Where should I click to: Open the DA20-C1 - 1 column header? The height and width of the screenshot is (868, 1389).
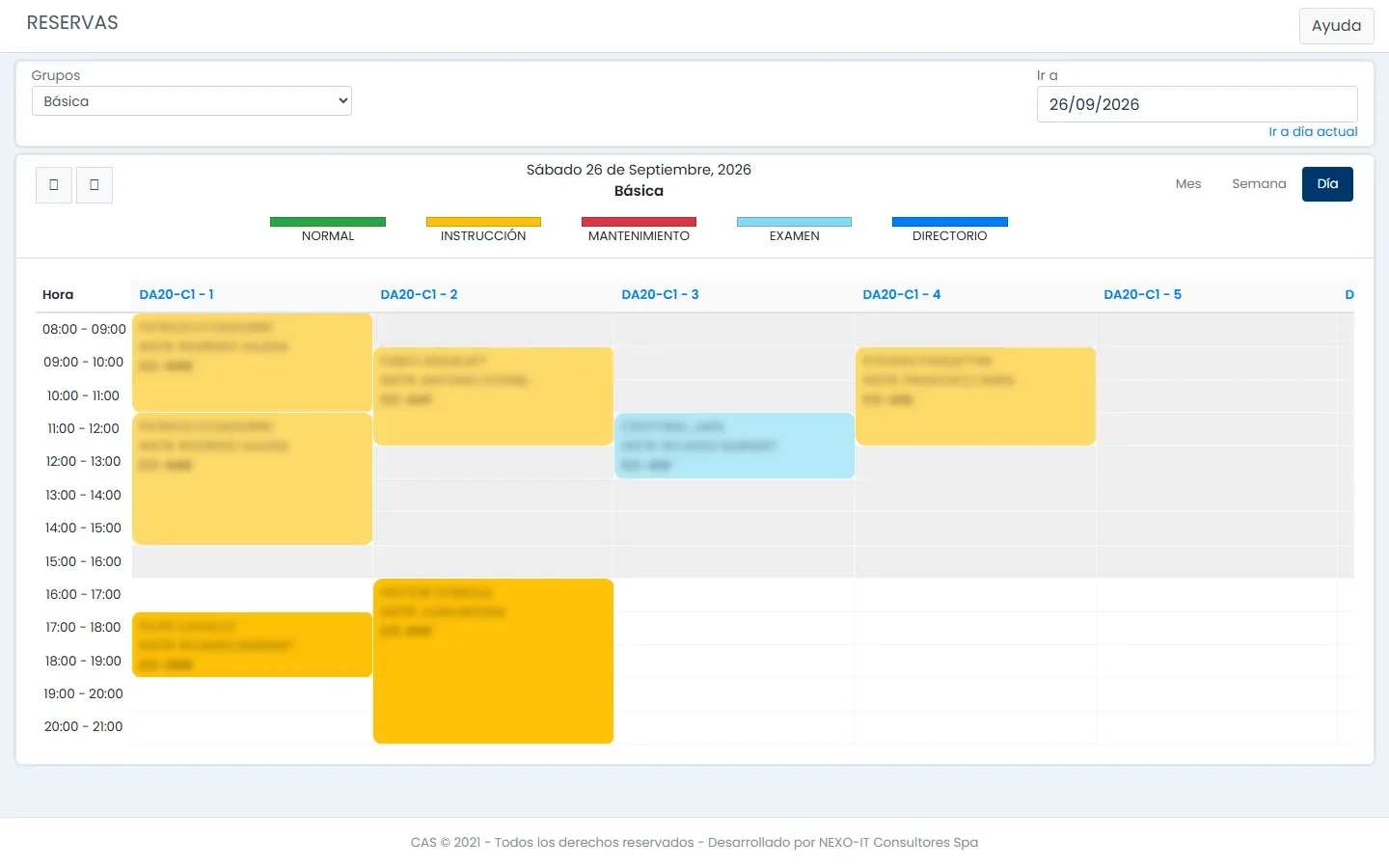(x=177, y=295)
